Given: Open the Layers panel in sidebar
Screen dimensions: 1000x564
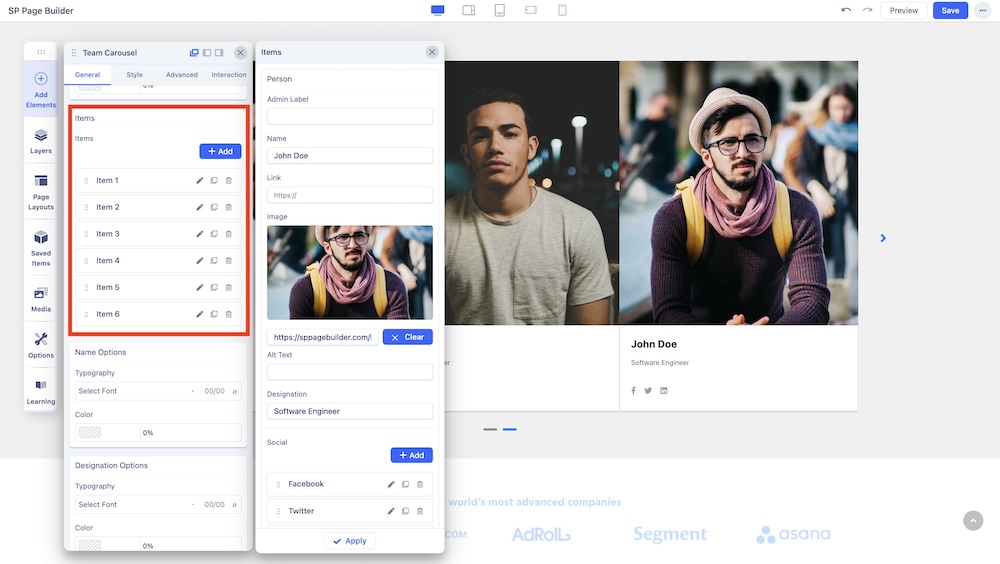Looking at the screenshot, I should (41, 141).
